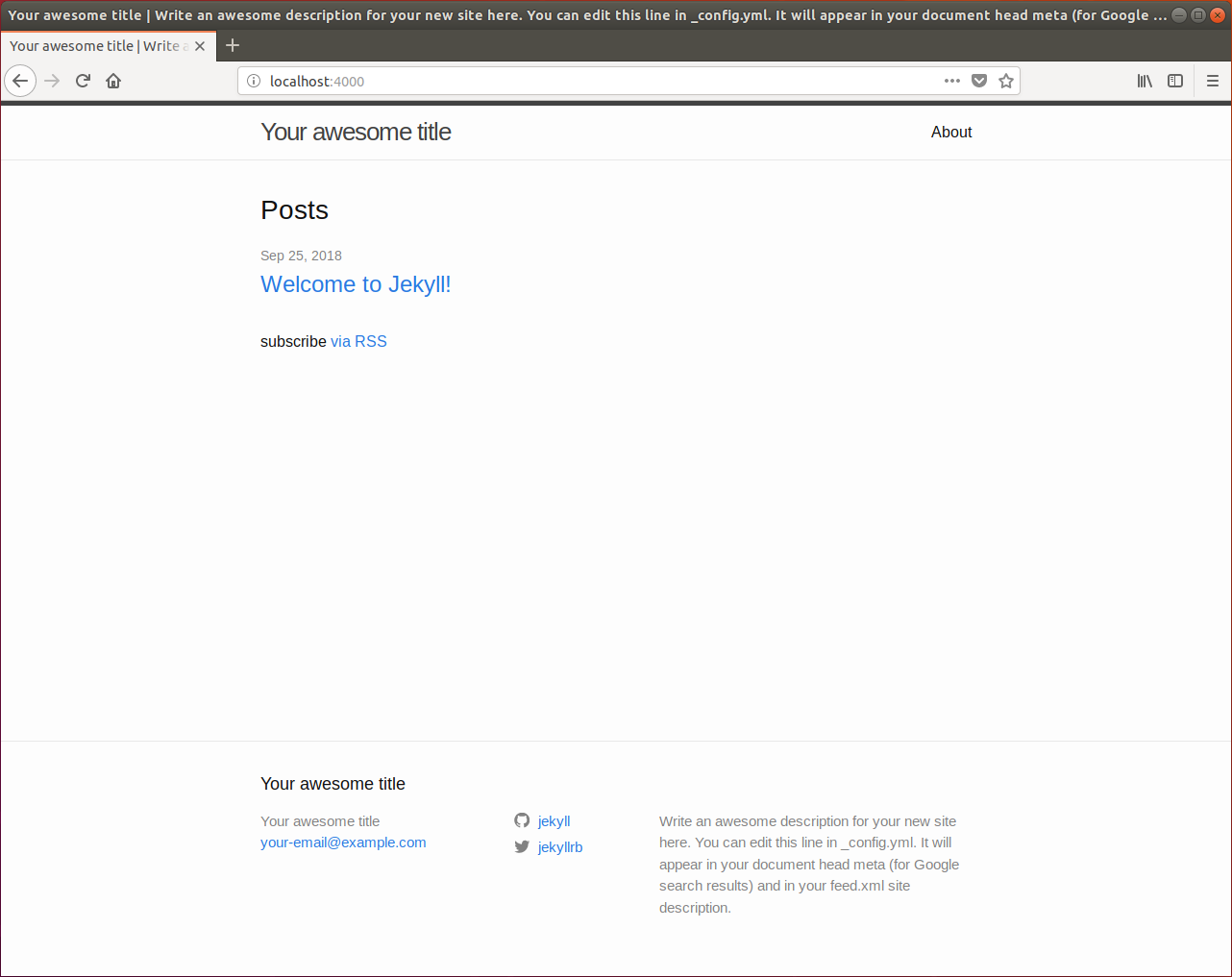The width and height of the screenshot is (1232, 977).
Task: Click the footer heading 'Your awesome title'
Action: 333,784
